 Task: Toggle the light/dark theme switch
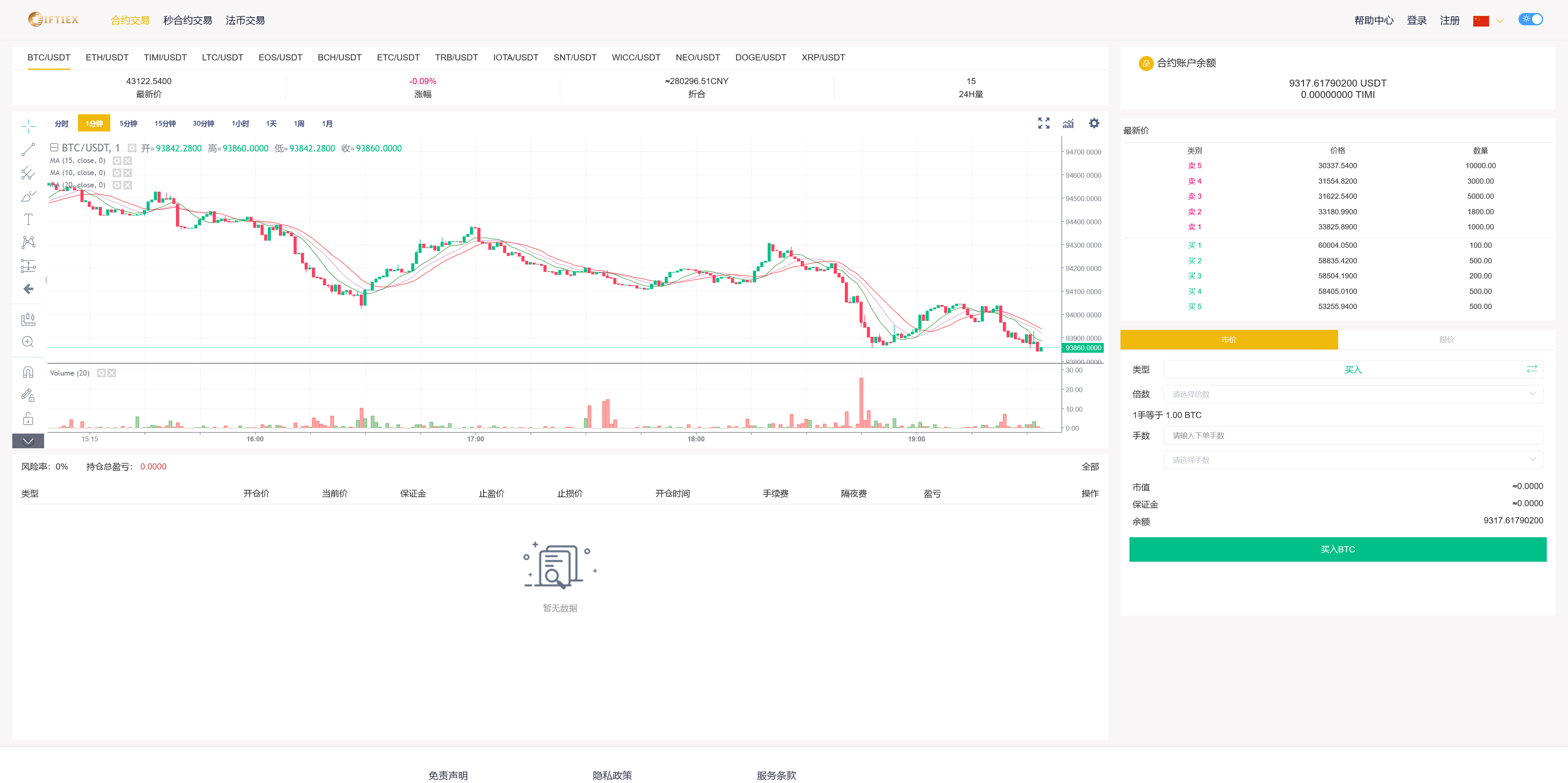click(1530, 20)
